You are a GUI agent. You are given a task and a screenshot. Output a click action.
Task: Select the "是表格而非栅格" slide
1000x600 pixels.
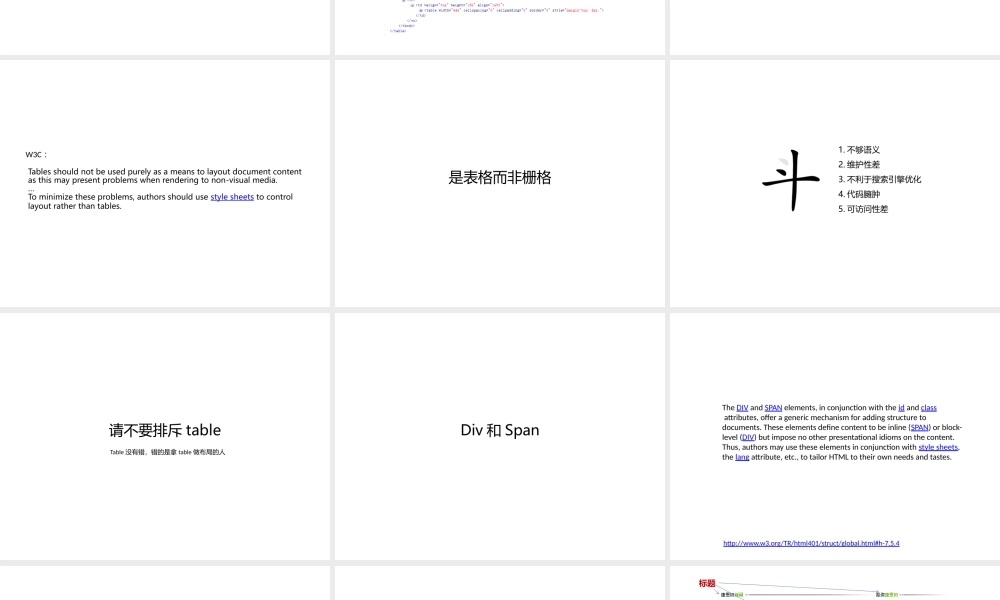pos(500,182)
